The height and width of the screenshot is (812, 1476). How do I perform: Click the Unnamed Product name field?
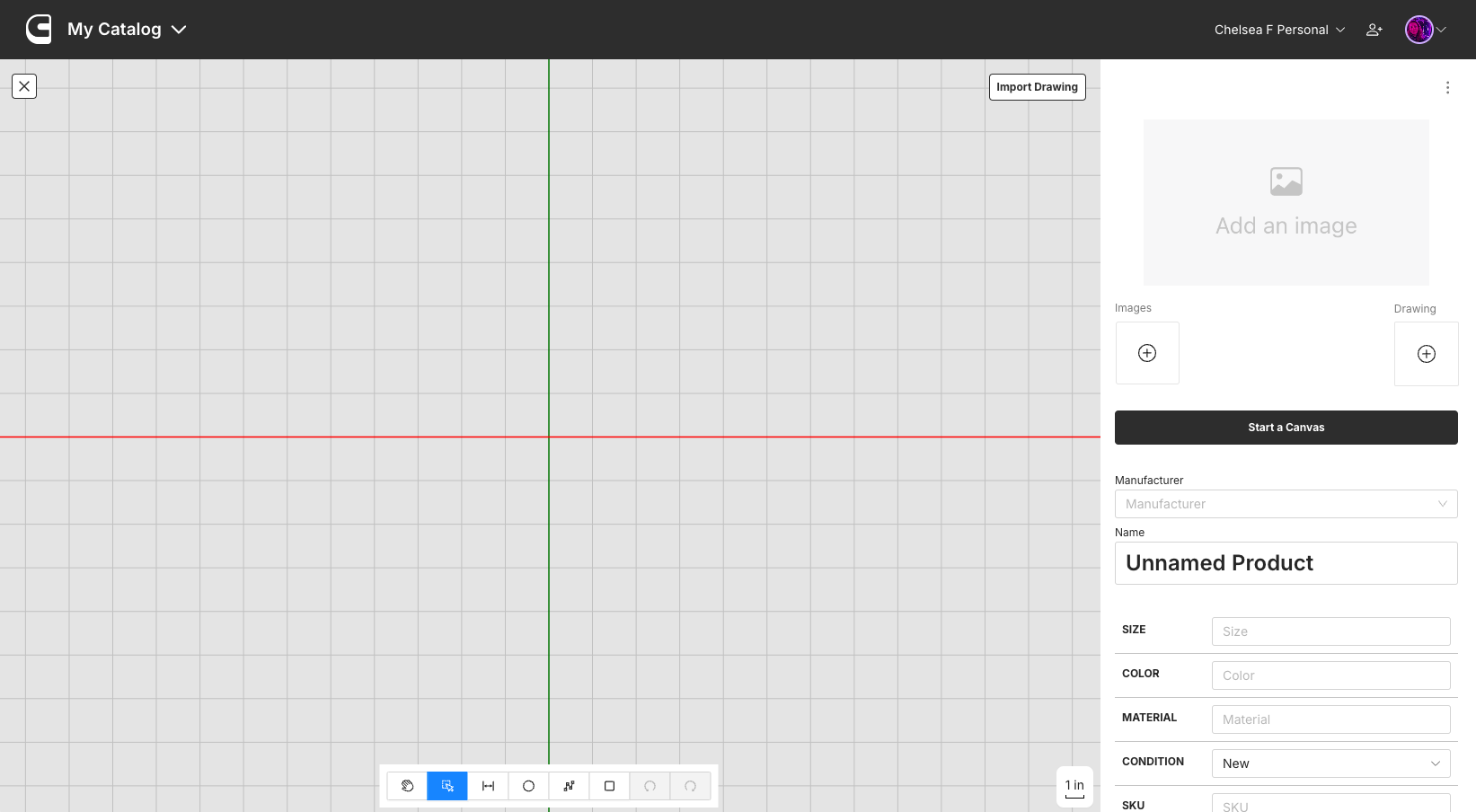tap(1286, 563)
